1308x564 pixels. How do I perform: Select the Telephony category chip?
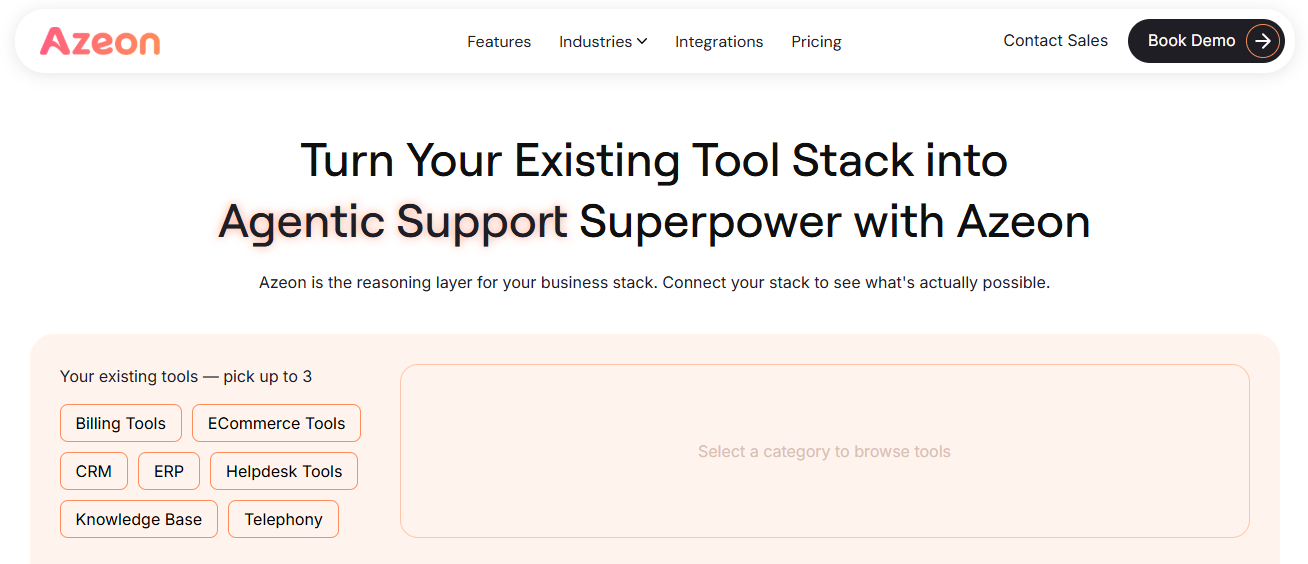point(284,519)
